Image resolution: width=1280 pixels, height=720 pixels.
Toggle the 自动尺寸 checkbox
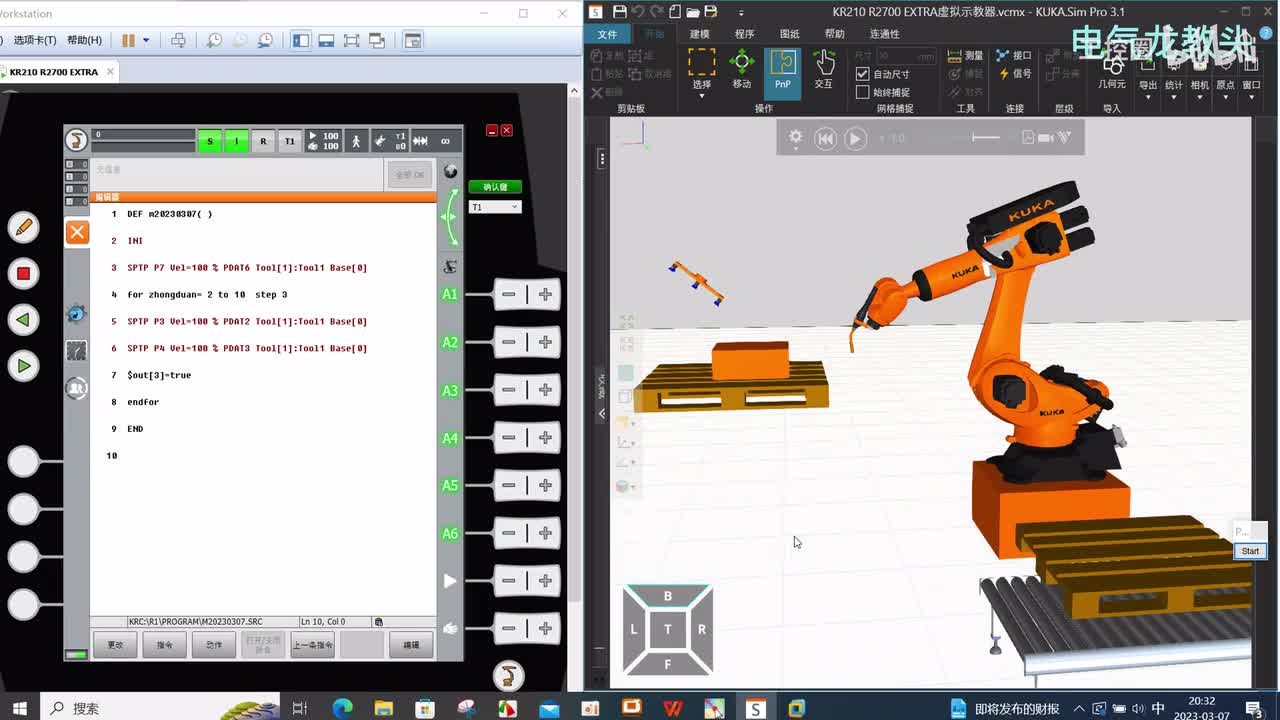(x=863, y=74)
